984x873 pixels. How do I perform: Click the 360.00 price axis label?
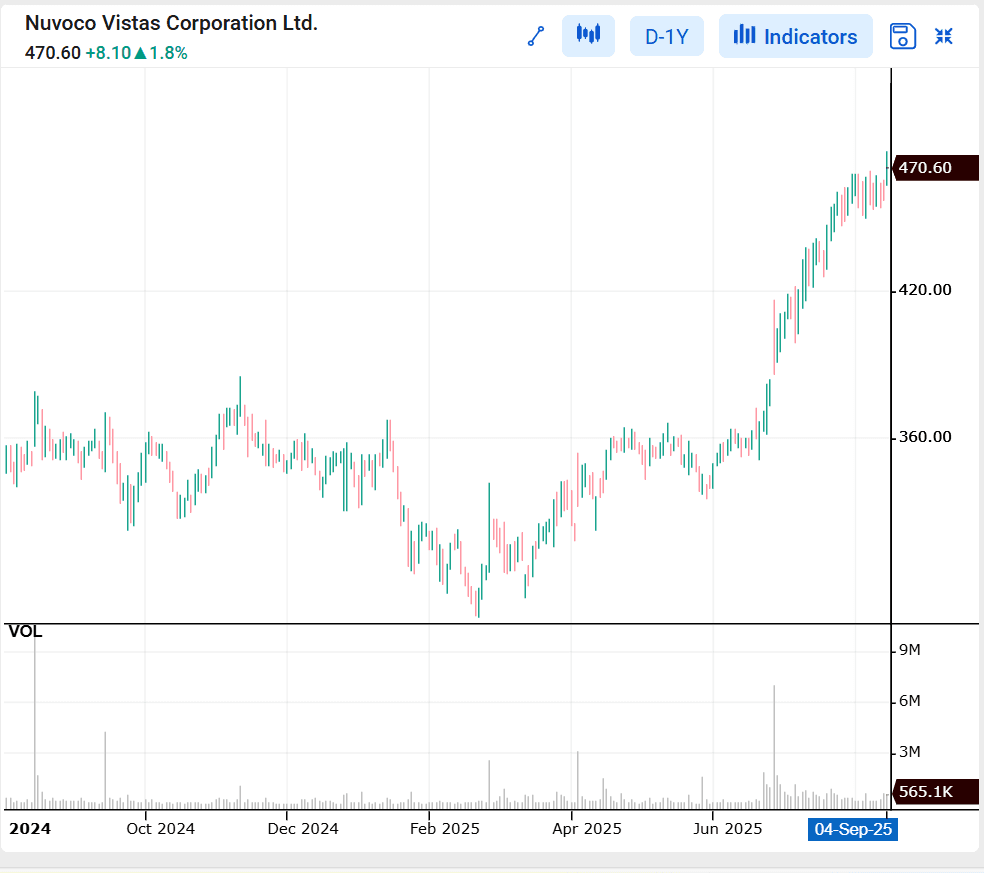pos(925,437)
